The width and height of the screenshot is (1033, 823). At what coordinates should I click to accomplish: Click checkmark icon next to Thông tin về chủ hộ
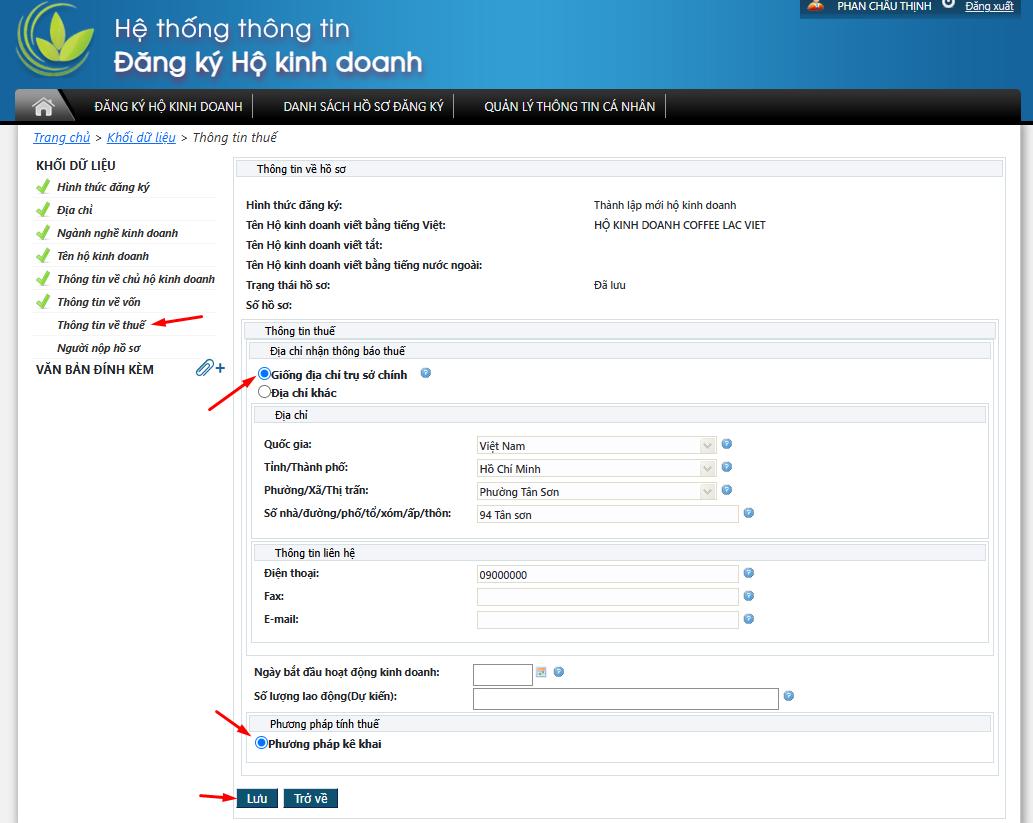pos(43,279)
